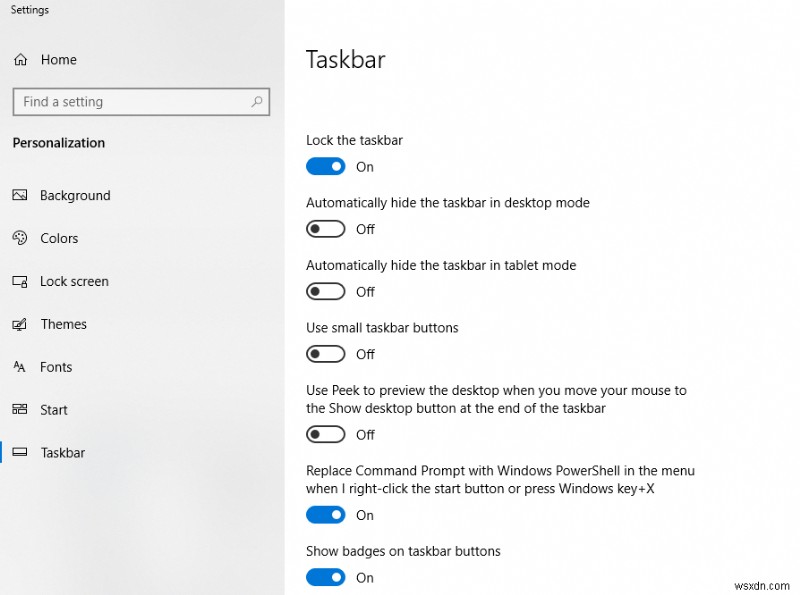Click the Colors palette icon

[20, 238]
